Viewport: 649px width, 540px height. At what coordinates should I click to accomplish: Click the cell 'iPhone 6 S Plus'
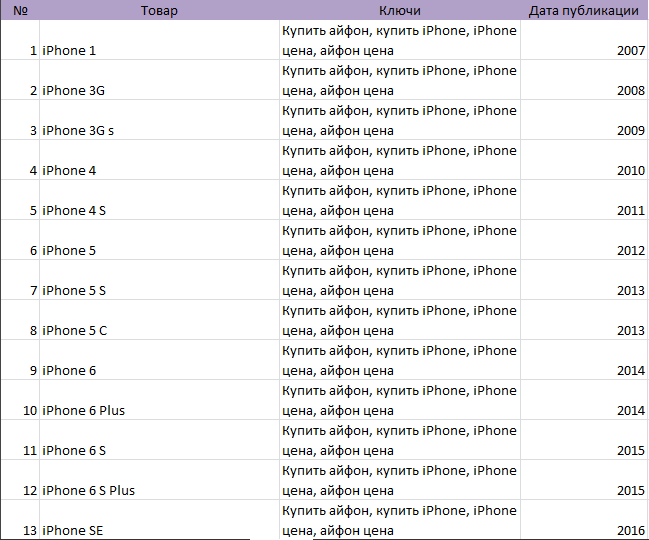[159, 480]
